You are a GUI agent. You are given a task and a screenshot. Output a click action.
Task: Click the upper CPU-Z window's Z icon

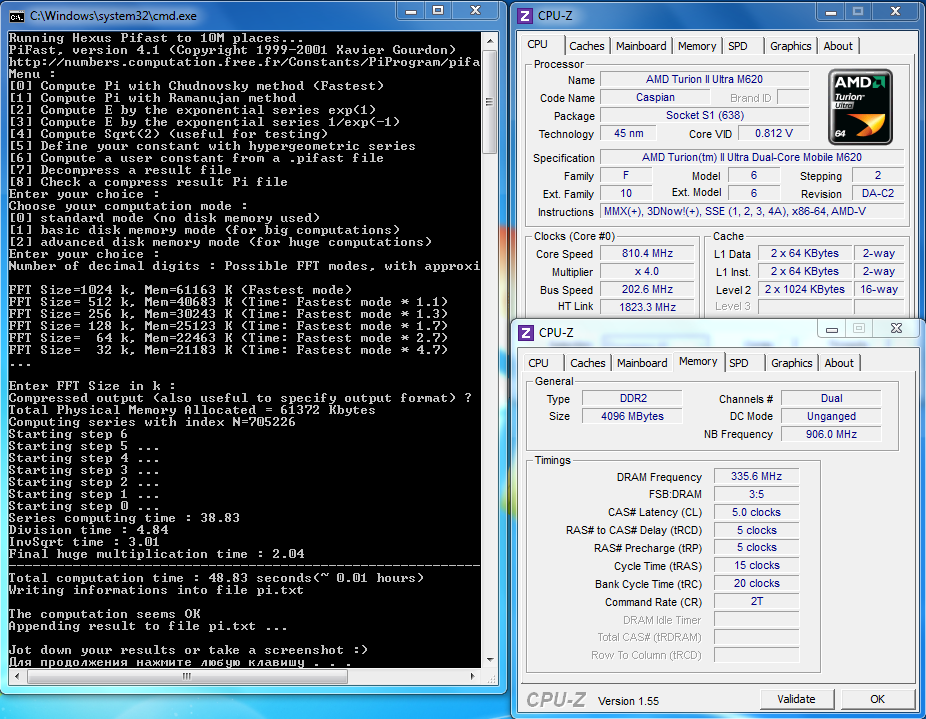[x=525, y=16]
